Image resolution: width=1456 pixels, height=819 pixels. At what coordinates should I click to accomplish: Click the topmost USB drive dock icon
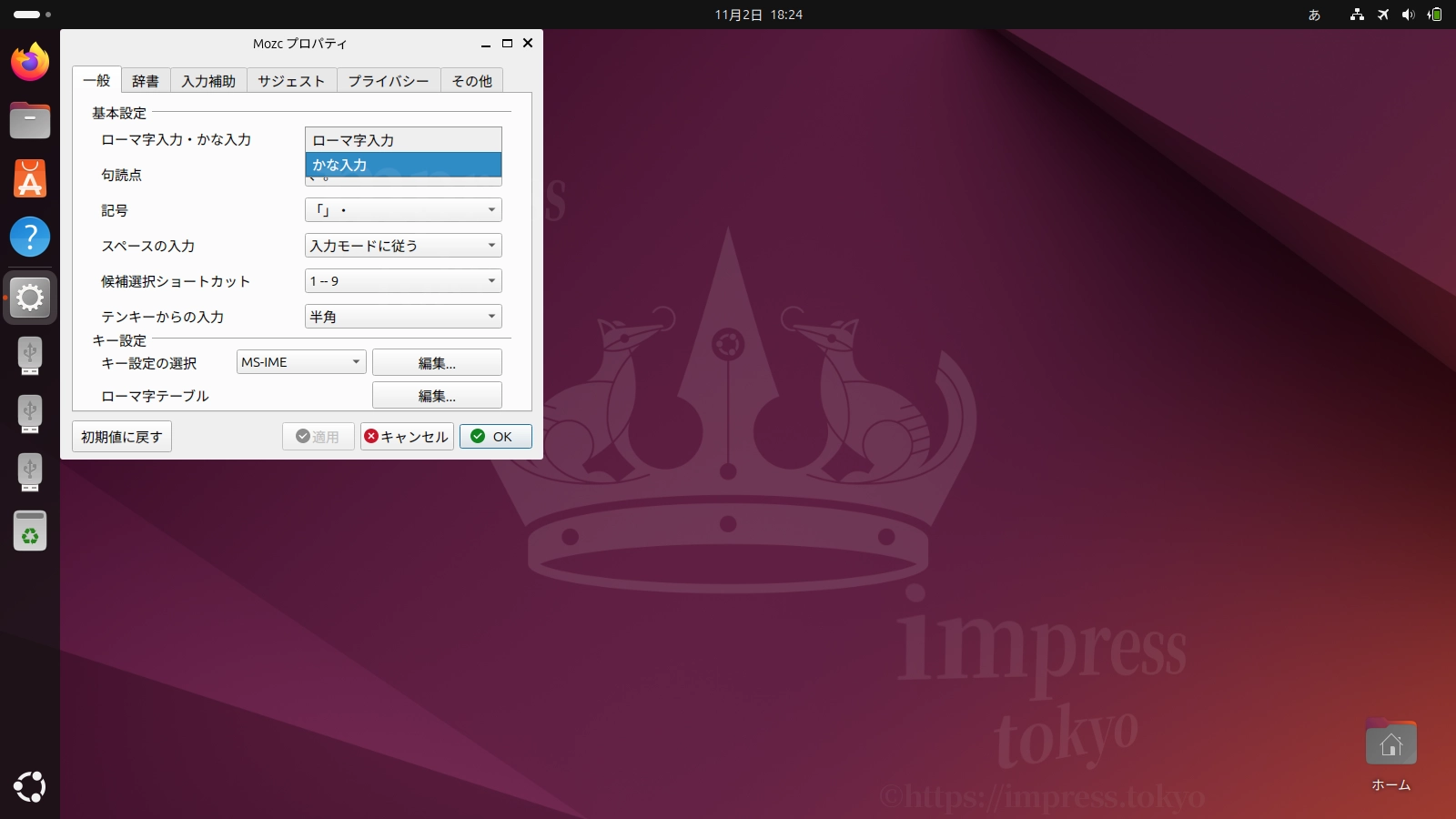coord(30,355)
